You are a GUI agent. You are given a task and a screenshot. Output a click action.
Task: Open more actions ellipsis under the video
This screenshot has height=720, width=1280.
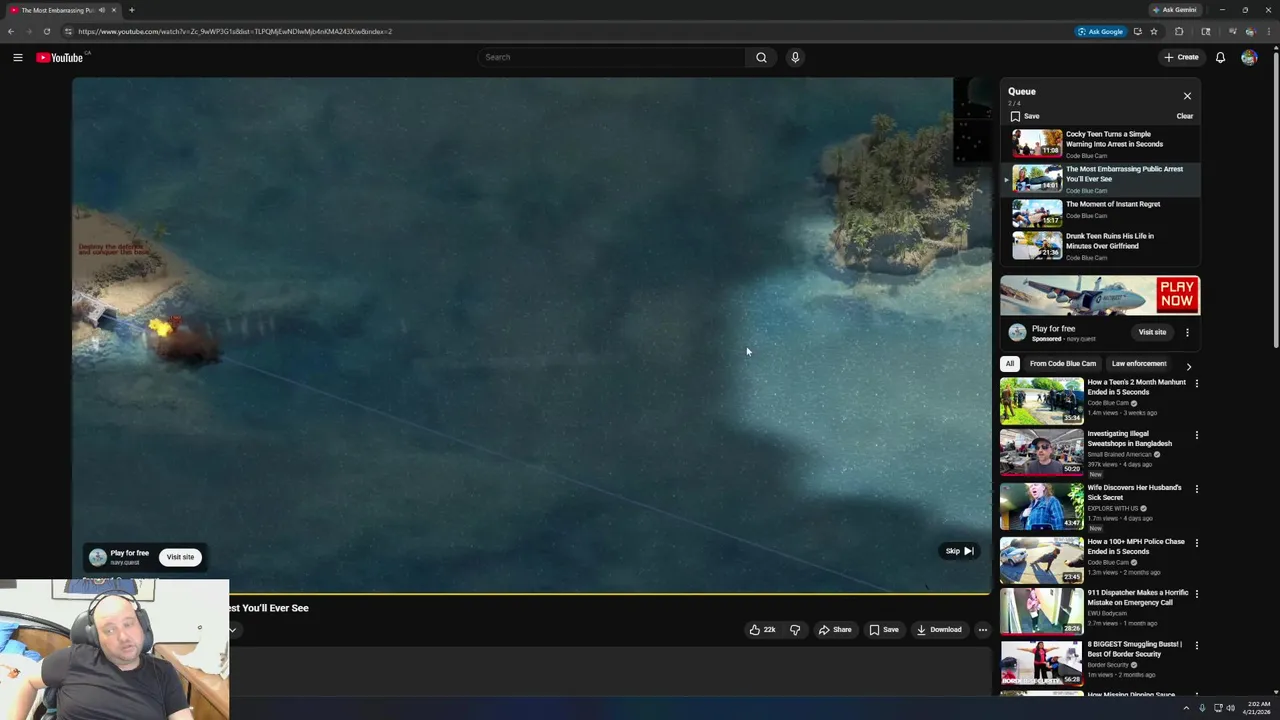[983, 630]
